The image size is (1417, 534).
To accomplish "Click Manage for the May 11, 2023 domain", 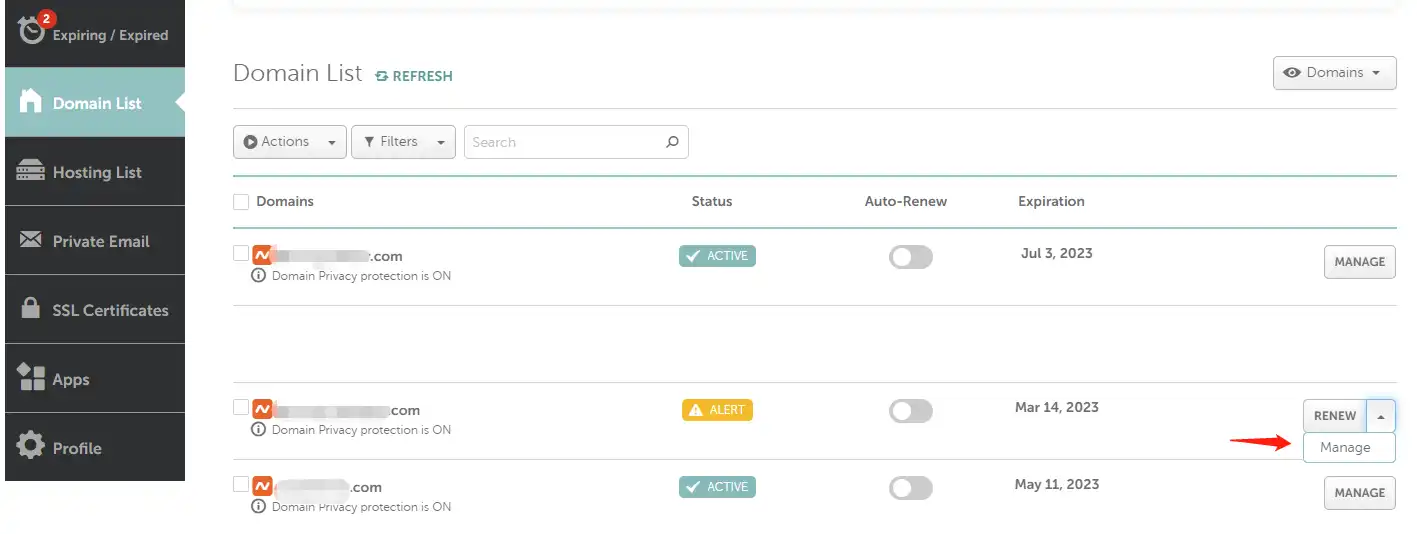I will pyautogui.click(x=1359, y=493).
